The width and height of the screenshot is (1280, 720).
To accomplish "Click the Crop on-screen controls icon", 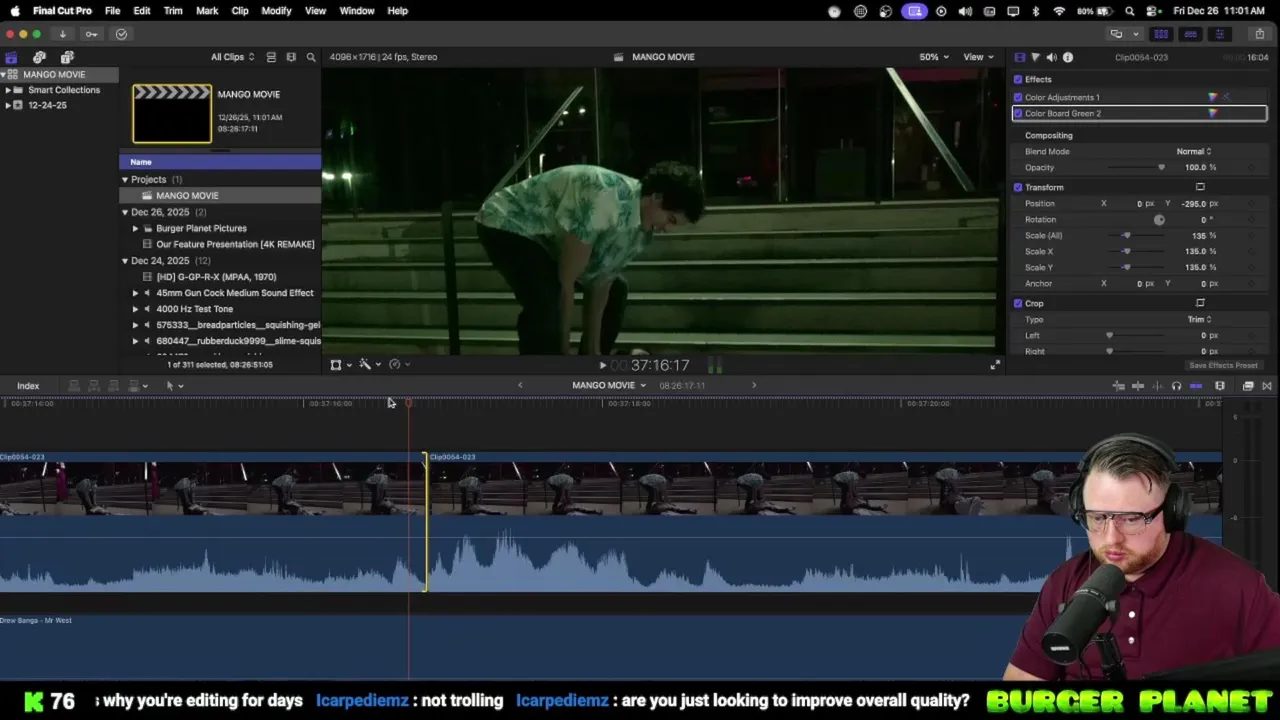I will point(1200,303).
